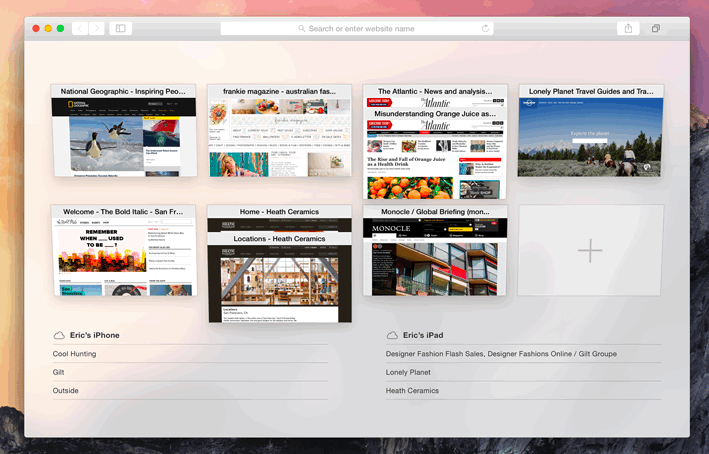Minimize the window with yellow button
This screenshot has width=709, height=454.
coord(48,28)
